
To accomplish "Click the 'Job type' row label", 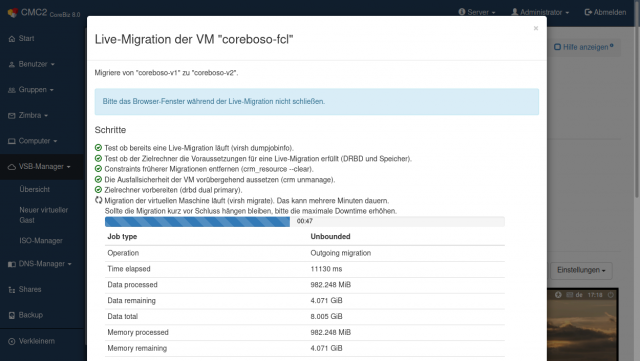I will point(122,236).
